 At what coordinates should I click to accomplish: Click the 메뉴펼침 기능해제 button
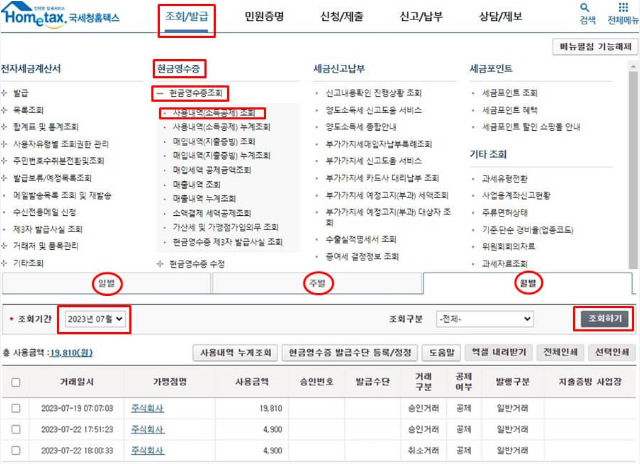594,47
